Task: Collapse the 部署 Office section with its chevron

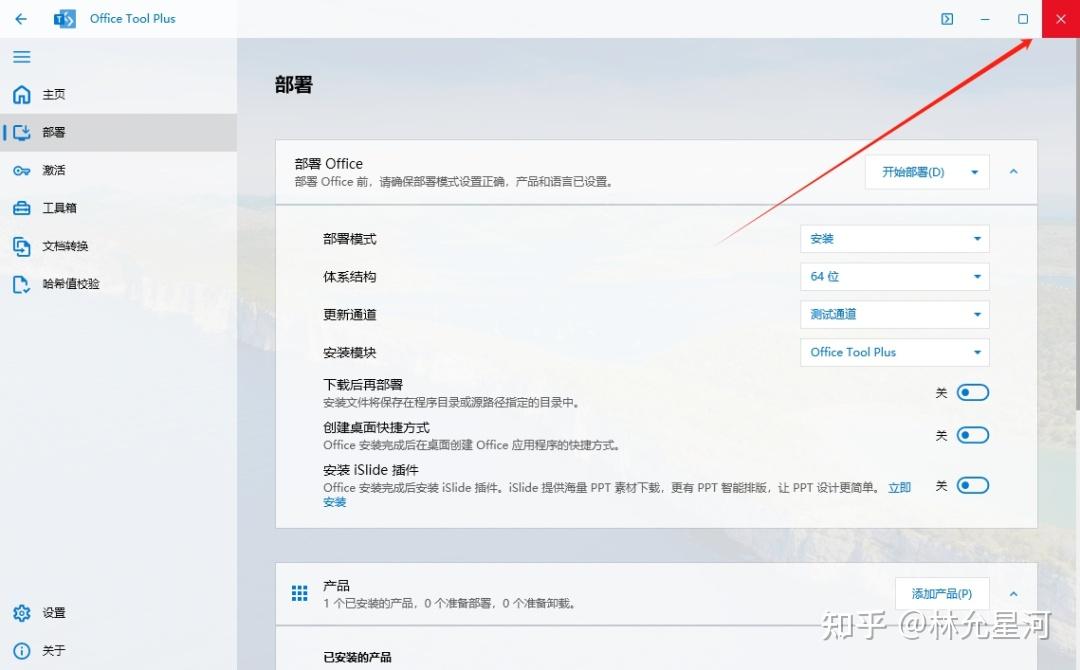Action: click(x=1013, y=172)
